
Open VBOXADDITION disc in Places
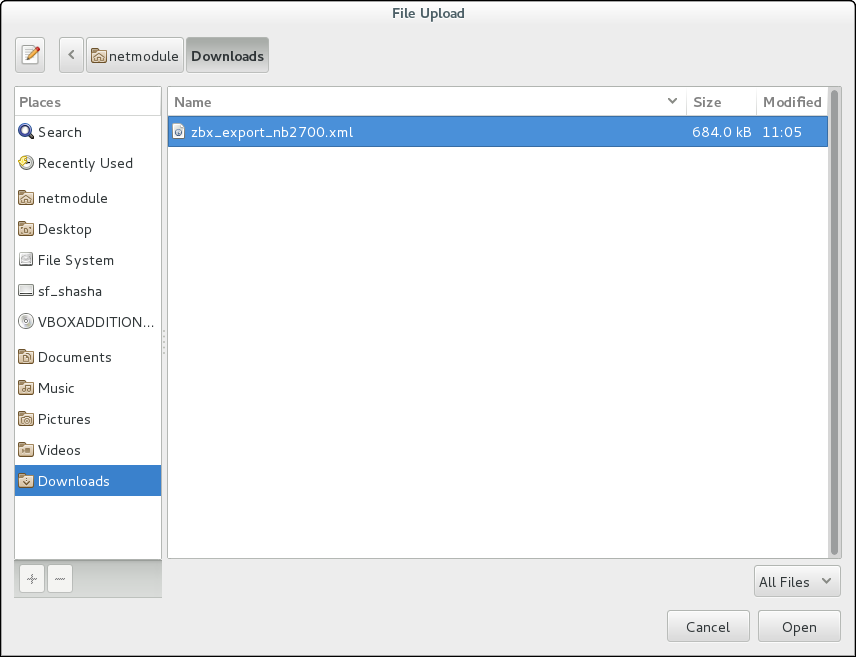[x=88, y=322]
